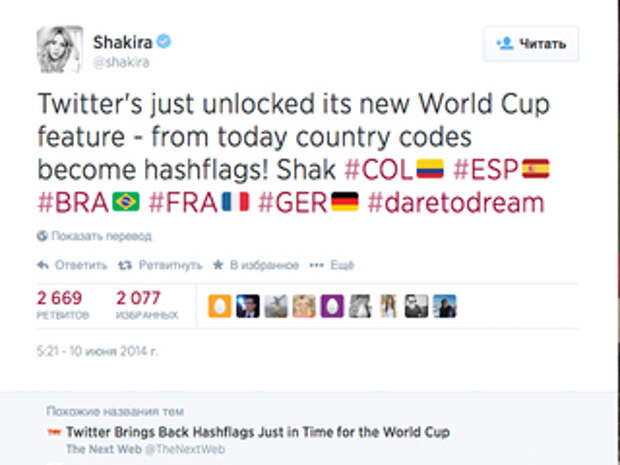Expand the three dots Ещё menu
620x465 pixels.
click(316, 265)
